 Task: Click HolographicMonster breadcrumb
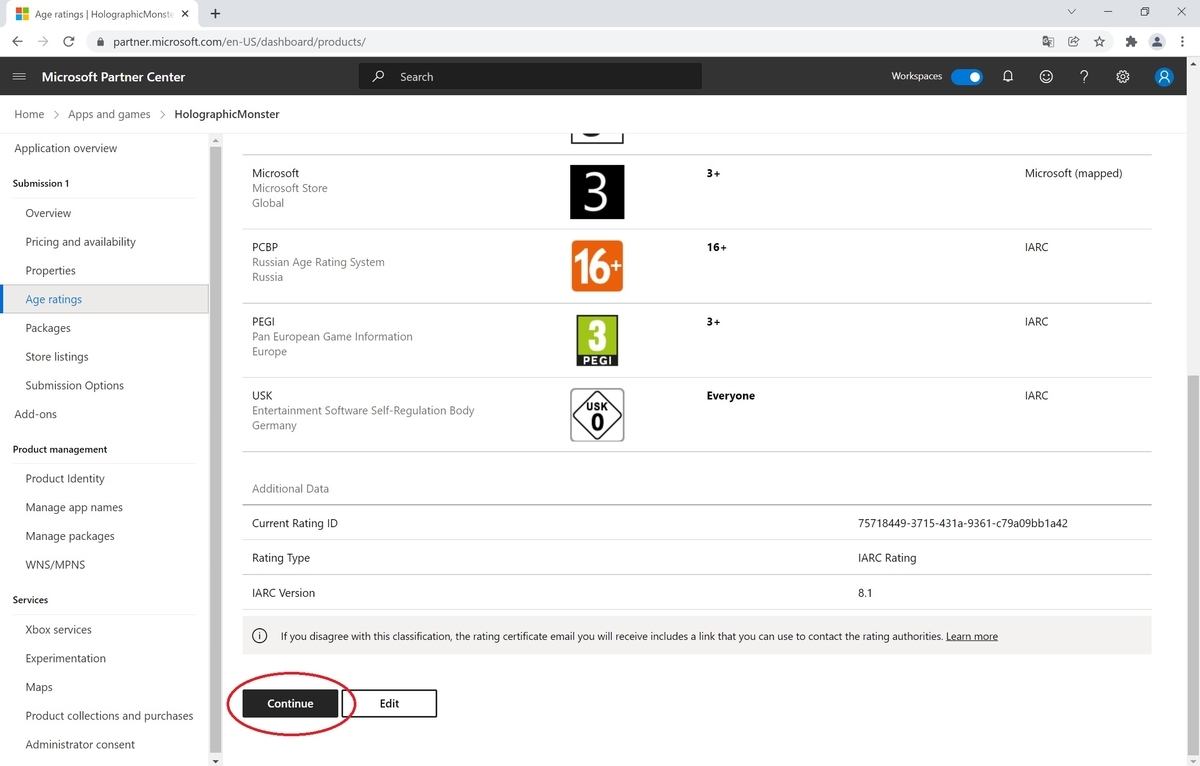(227, 114)
